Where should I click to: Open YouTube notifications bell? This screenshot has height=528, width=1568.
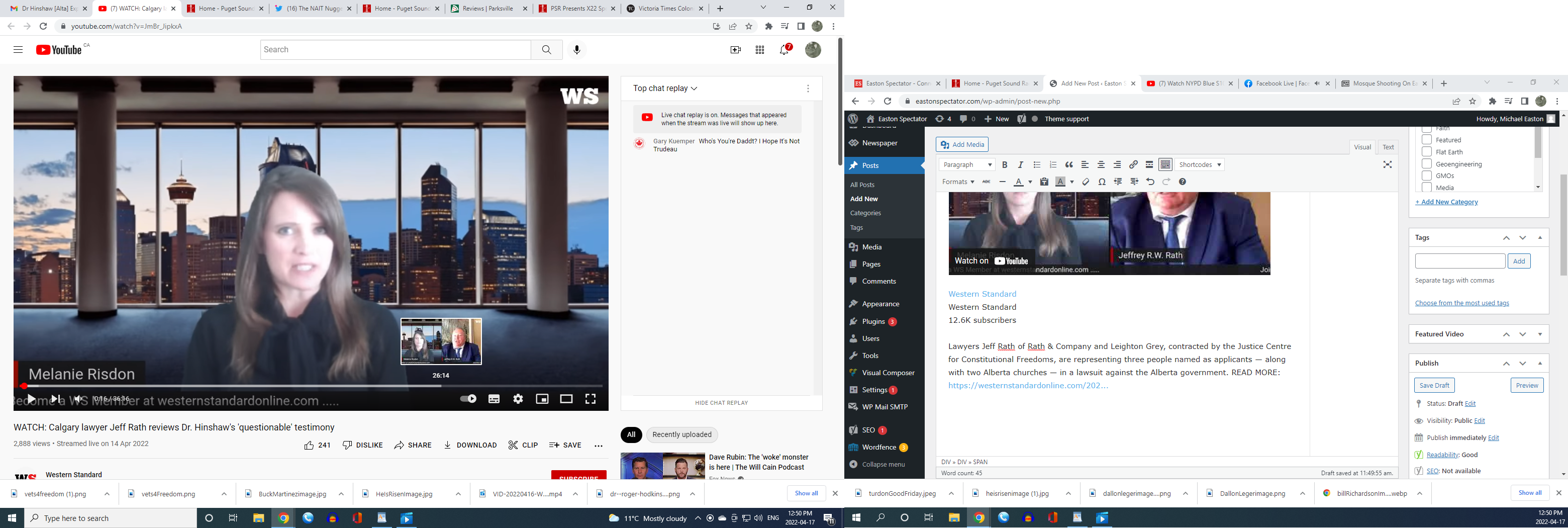tap(785, 50)
